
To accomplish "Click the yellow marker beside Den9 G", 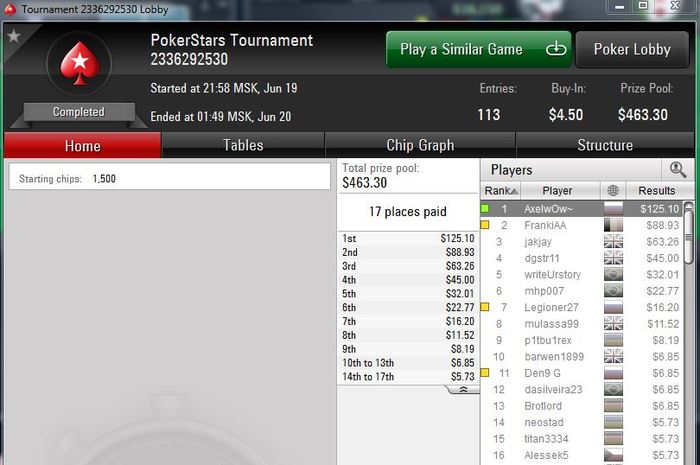I will coord(485,373).
